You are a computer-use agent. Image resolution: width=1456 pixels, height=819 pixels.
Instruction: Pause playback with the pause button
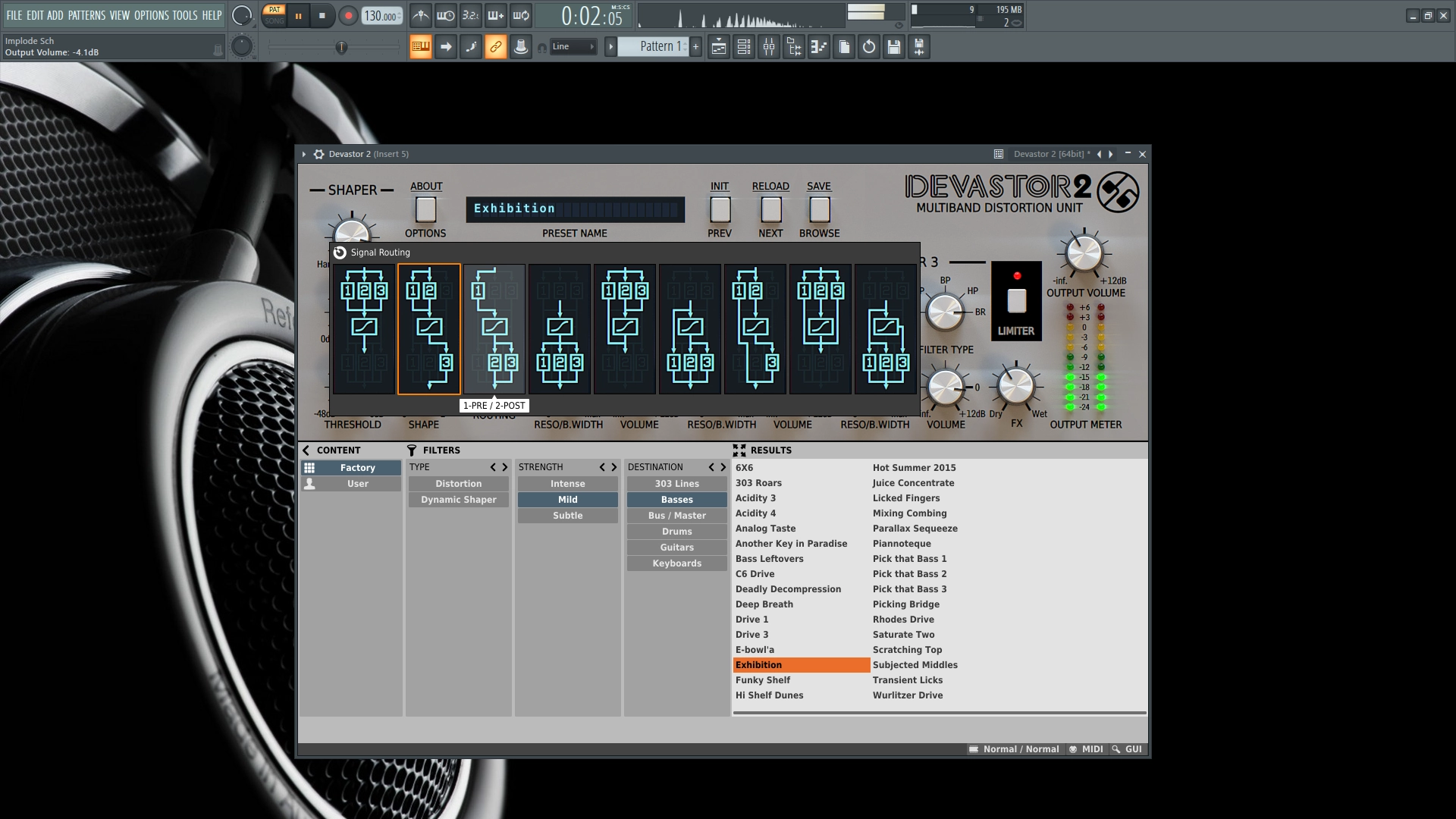(x=299, y=15)
